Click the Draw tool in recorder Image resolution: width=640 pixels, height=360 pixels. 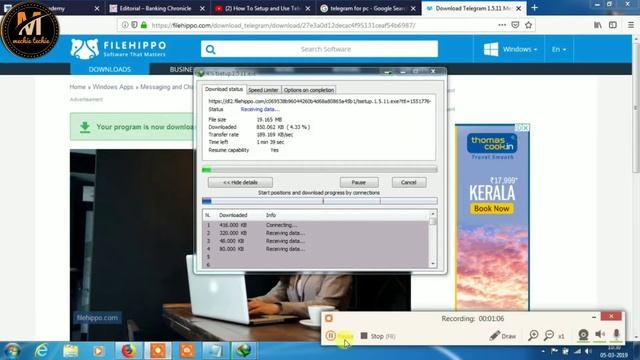[x=503, y=336]
